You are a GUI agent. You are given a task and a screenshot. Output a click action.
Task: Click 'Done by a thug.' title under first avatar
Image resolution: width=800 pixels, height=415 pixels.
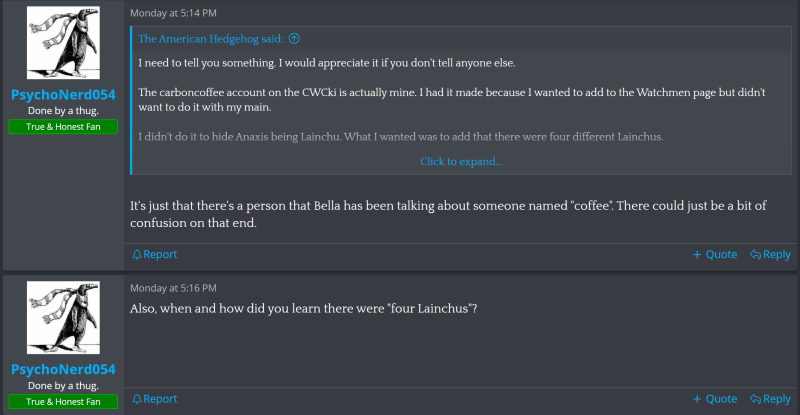(63, 111)
